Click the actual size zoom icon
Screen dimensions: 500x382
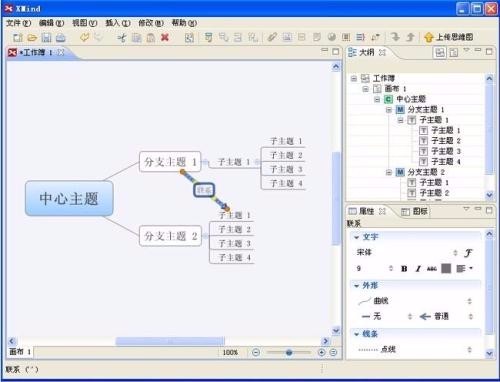pyautogui.click(x=333, y=352)
